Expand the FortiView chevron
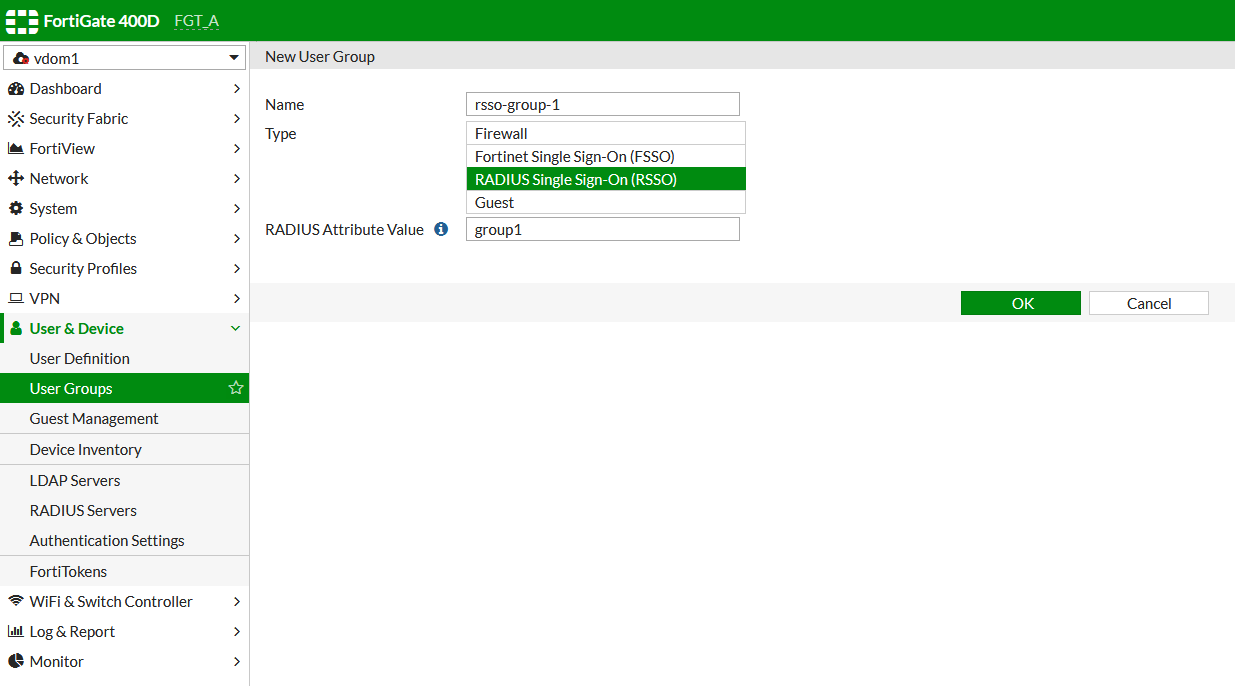The width and height of the screenshot is (1235, 686). point(237,149)
